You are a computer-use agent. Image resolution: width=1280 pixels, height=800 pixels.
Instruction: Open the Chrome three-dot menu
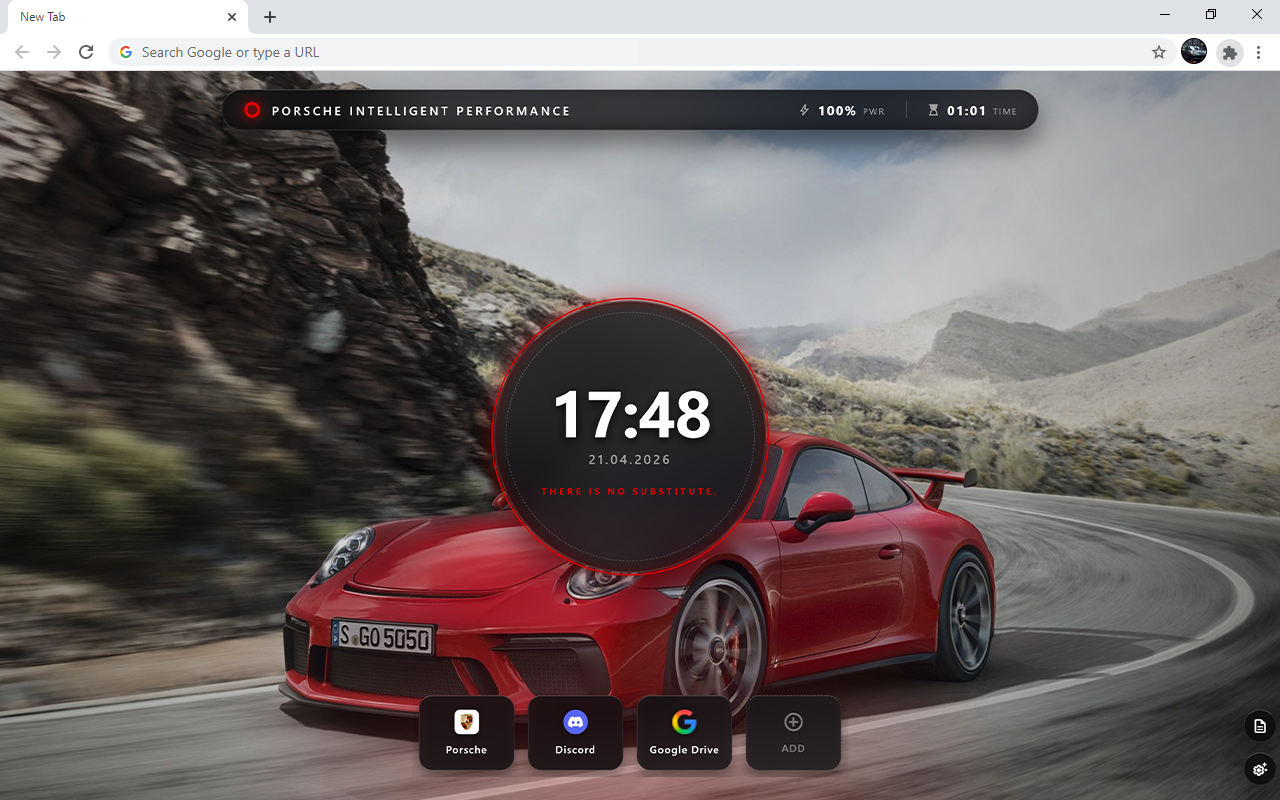1260,52
